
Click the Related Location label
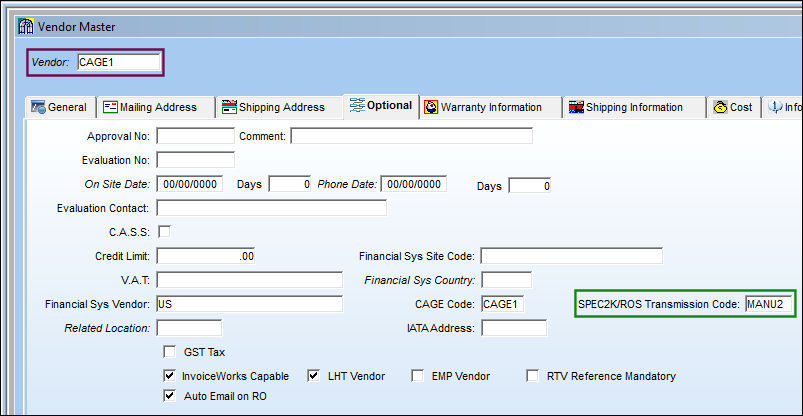(108, 328)
